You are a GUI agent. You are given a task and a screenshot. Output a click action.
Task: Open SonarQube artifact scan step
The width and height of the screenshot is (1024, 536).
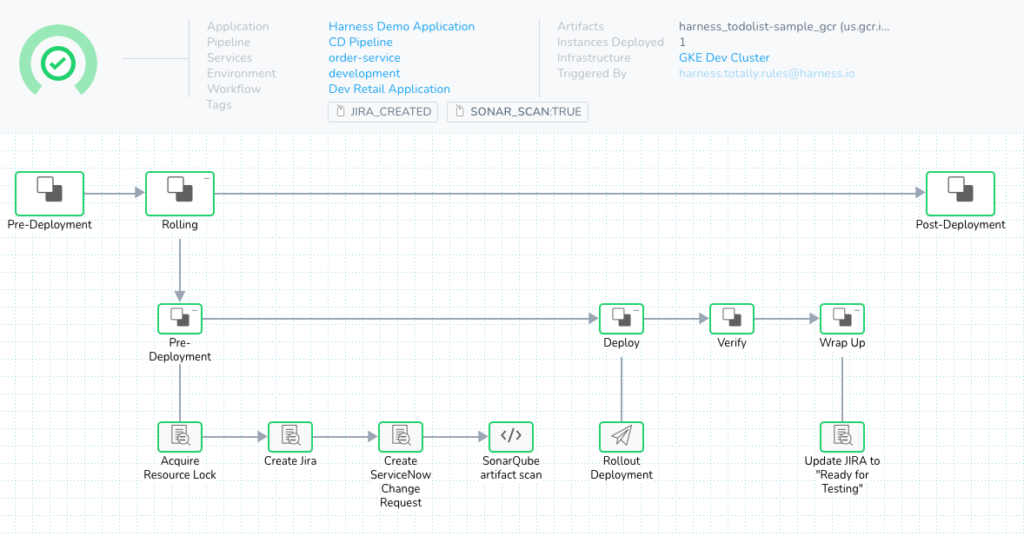tap(511, 437)
